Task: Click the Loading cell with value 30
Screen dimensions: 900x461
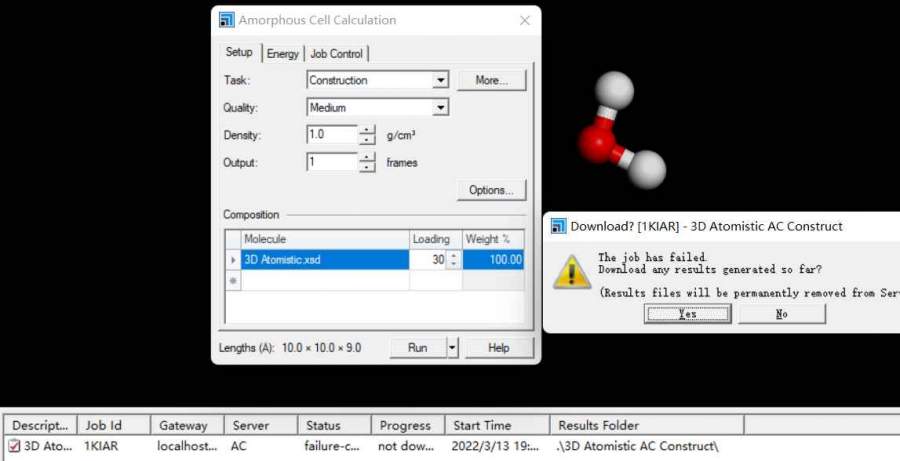Action: tap(428, 259)
